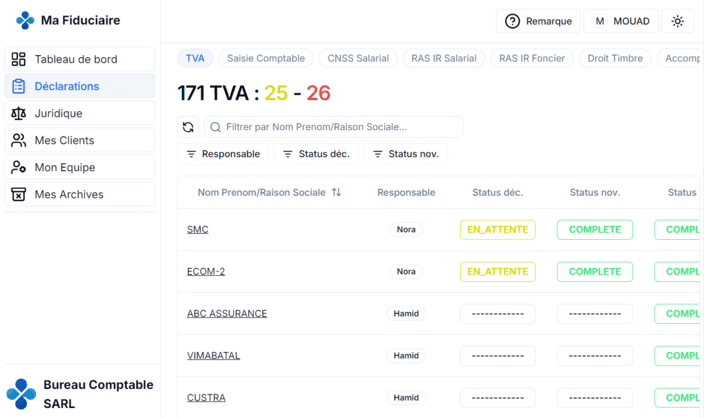Click the Remarque help icon button
Screen dimensions: 704x418
(538, 21)
